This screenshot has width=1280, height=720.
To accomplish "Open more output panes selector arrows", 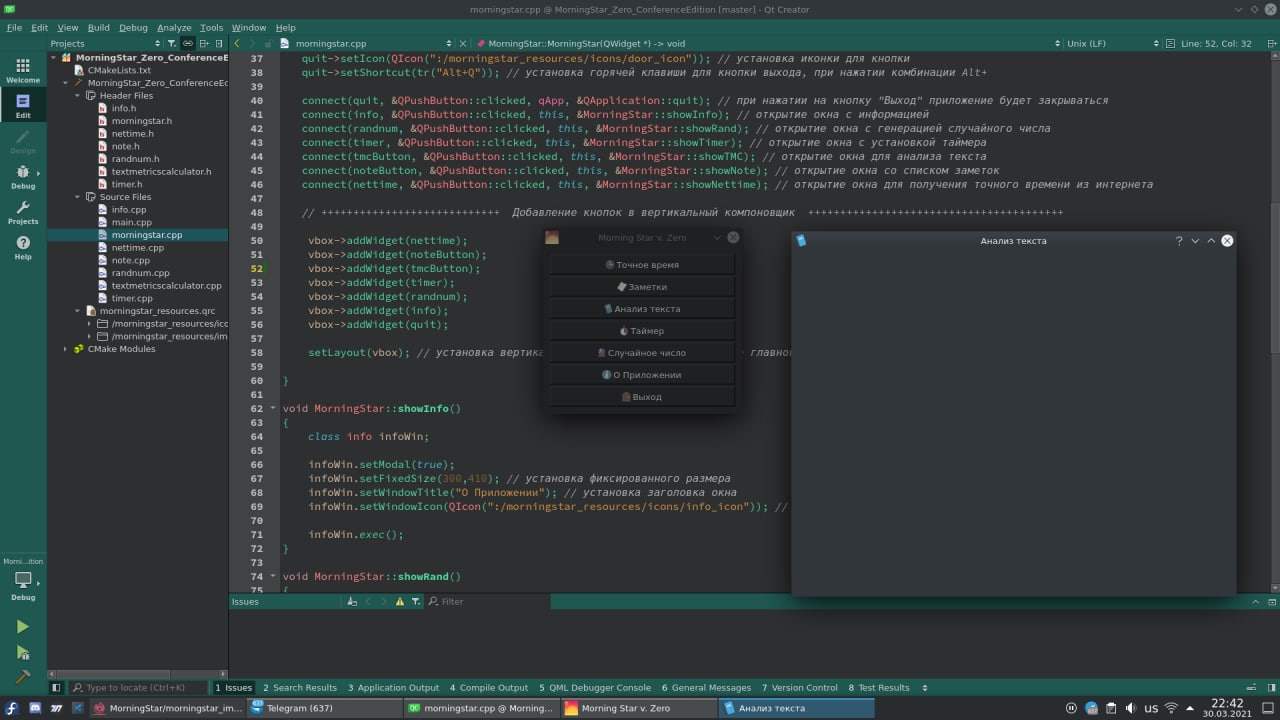I will [x=924, y=688].
